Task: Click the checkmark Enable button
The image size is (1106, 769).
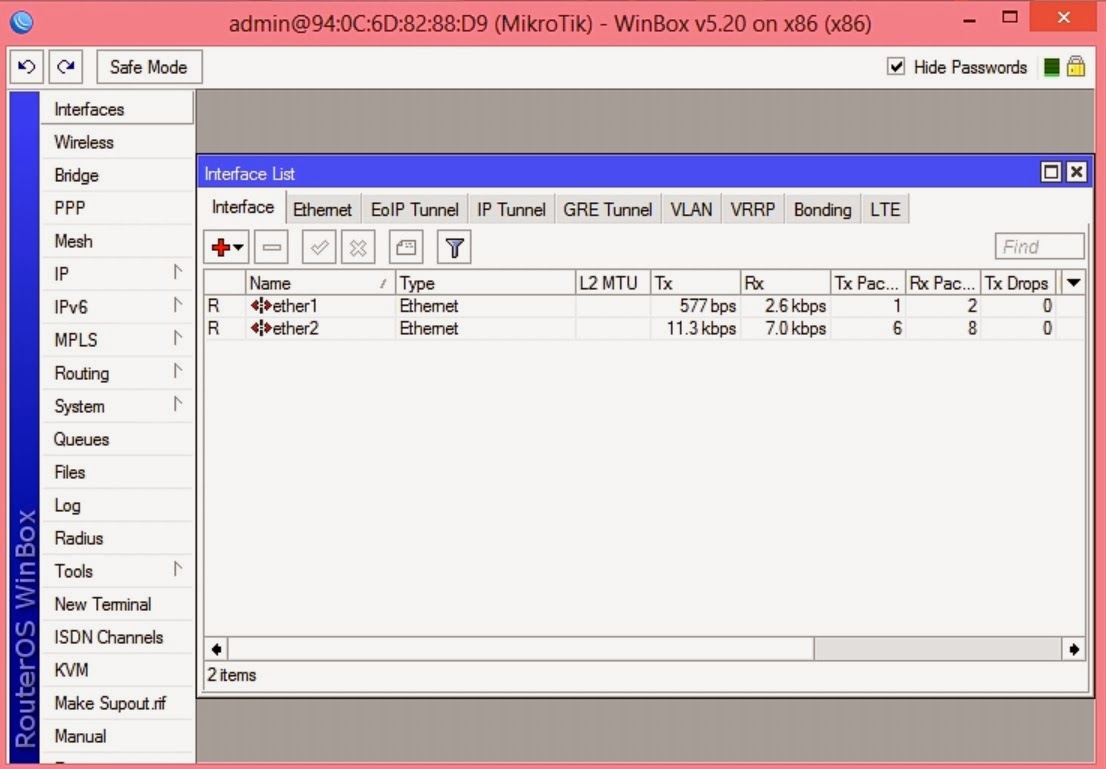Action: coord(319,247)
